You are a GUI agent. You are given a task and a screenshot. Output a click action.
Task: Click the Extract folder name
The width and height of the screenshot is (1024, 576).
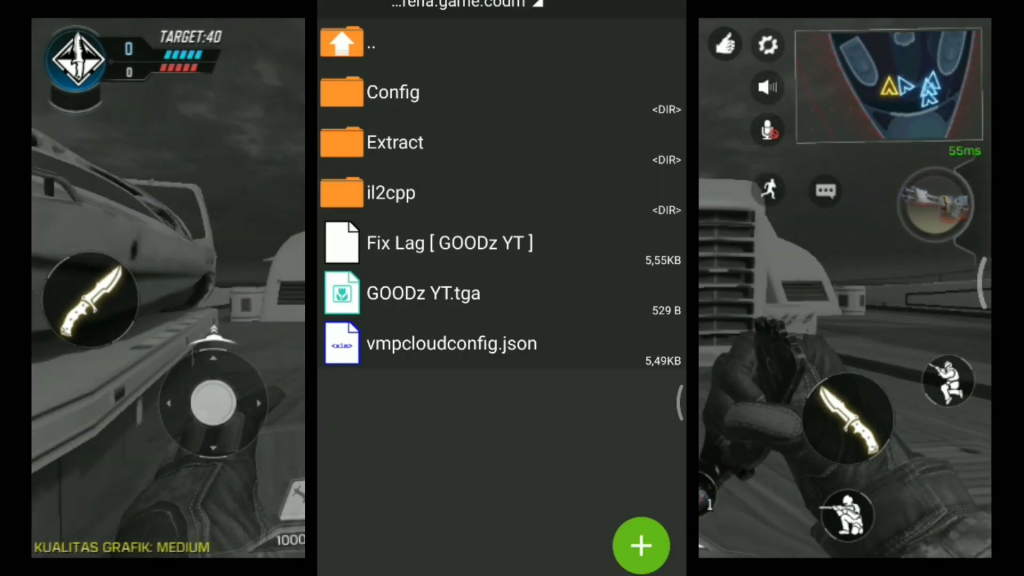click(x=395, y=142)
